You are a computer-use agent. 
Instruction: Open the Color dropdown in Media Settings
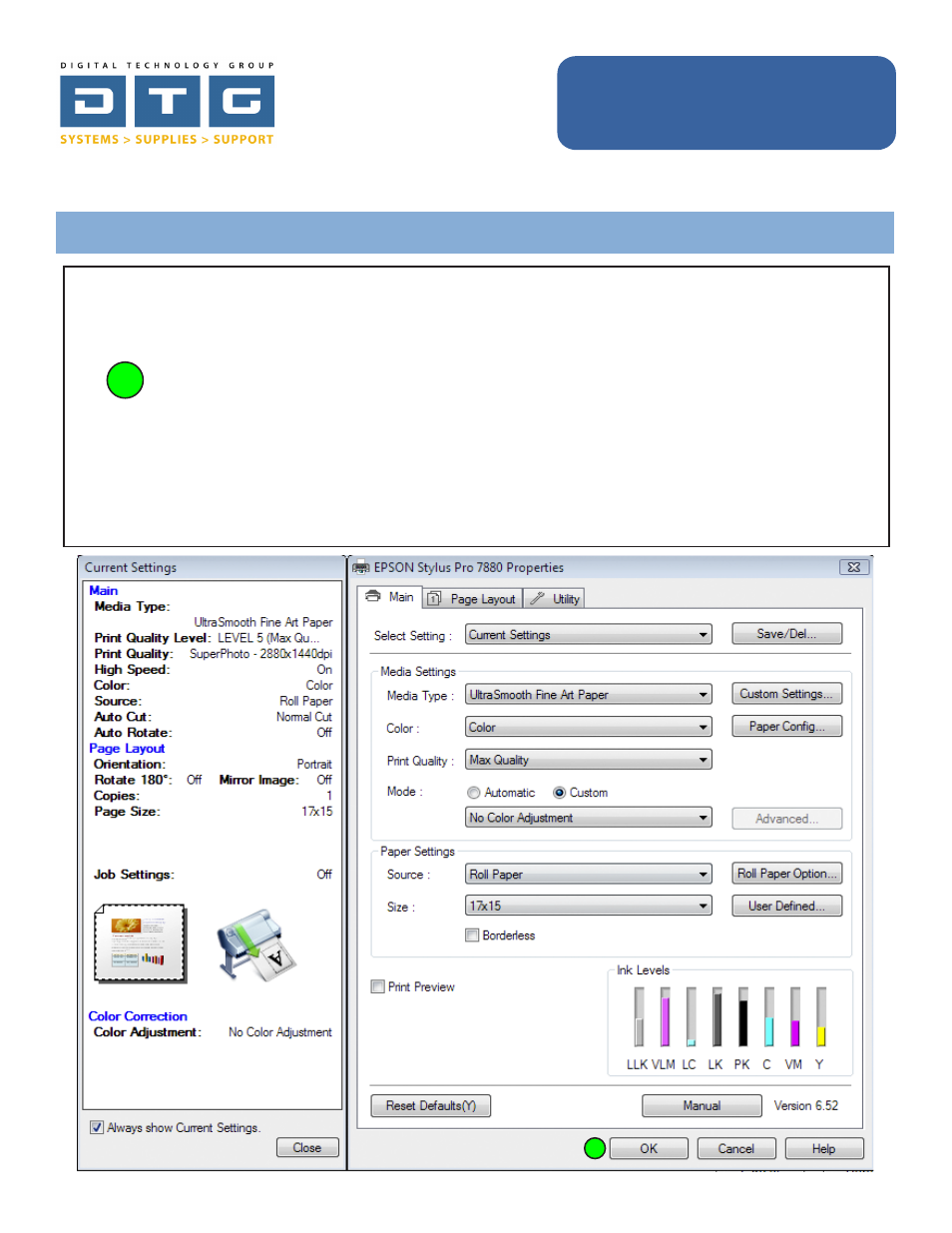589,728
